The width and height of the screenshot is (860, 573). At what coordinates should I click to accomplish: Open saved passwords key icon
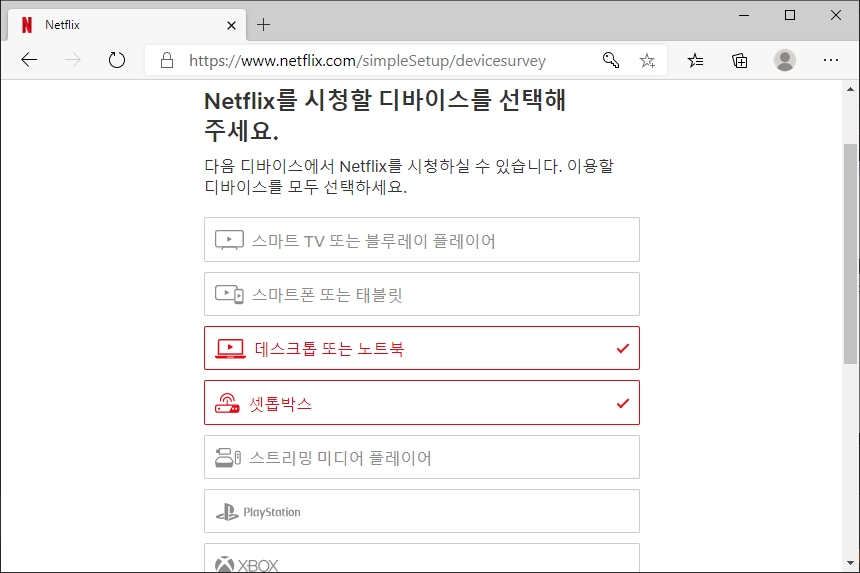click(610, 60)
